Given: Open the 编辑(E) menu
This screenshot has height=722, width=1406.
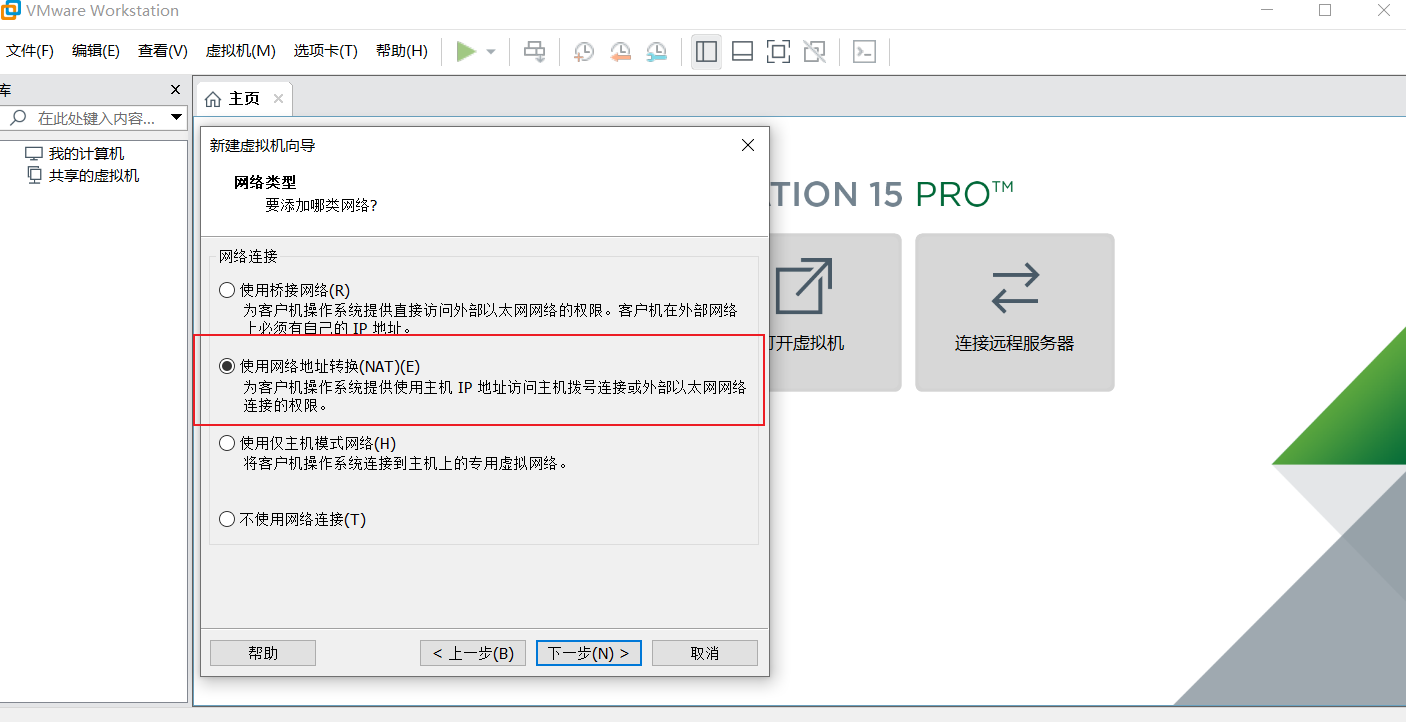Looking at the screenshot, I should click(96, 51).
